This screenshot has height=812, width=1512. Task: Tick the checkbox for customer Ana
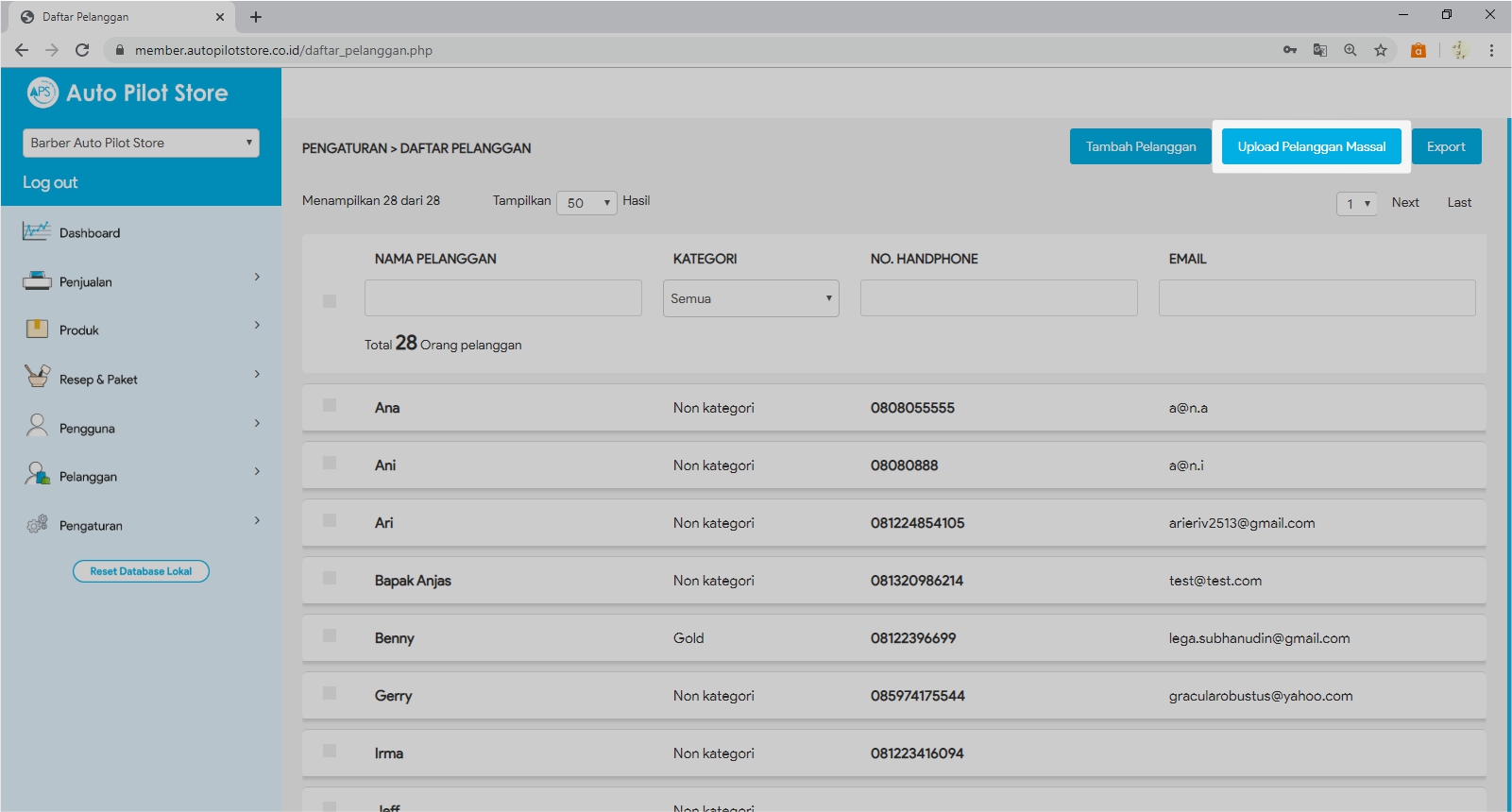click(330, 405)
